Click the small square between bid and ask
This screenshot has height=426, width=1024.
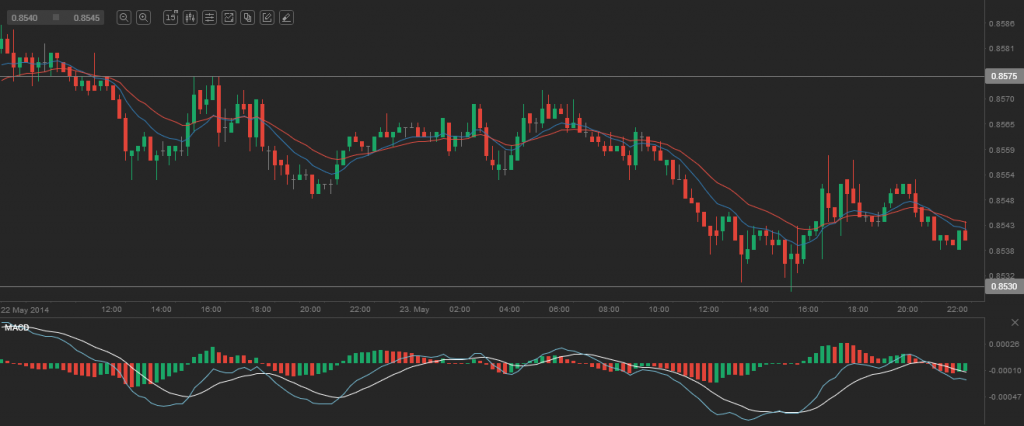point(55,18)
